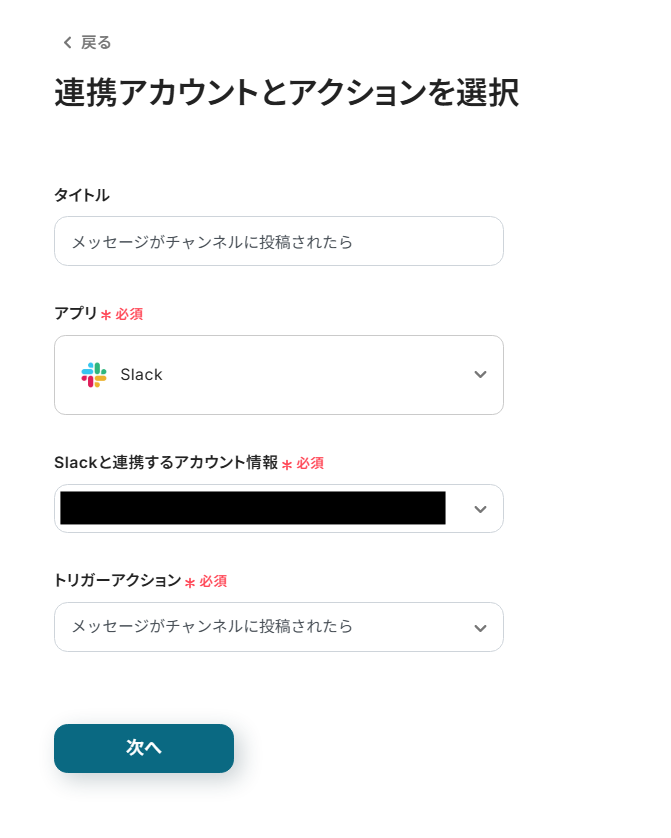
Task: Go back via the 戻る link
Action: tap(96, 42)
